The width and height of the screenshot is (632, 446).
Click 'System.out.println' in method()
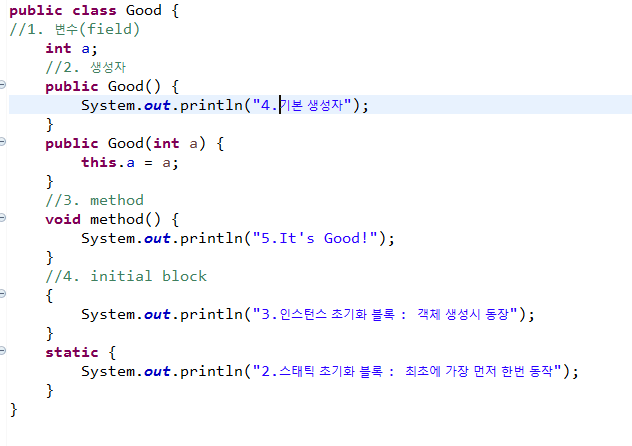tap(162, 239)
